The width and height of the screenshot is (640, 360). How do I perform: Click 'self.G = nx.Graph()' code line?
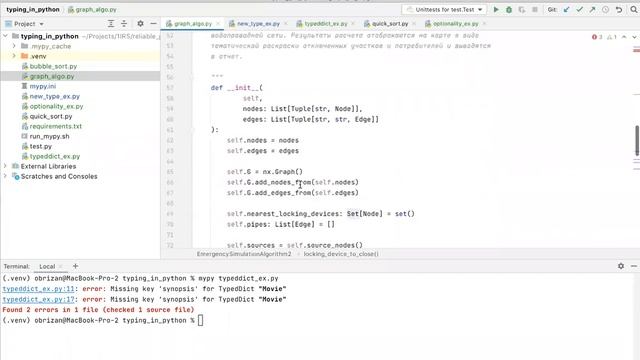click(x=265, y=172)
